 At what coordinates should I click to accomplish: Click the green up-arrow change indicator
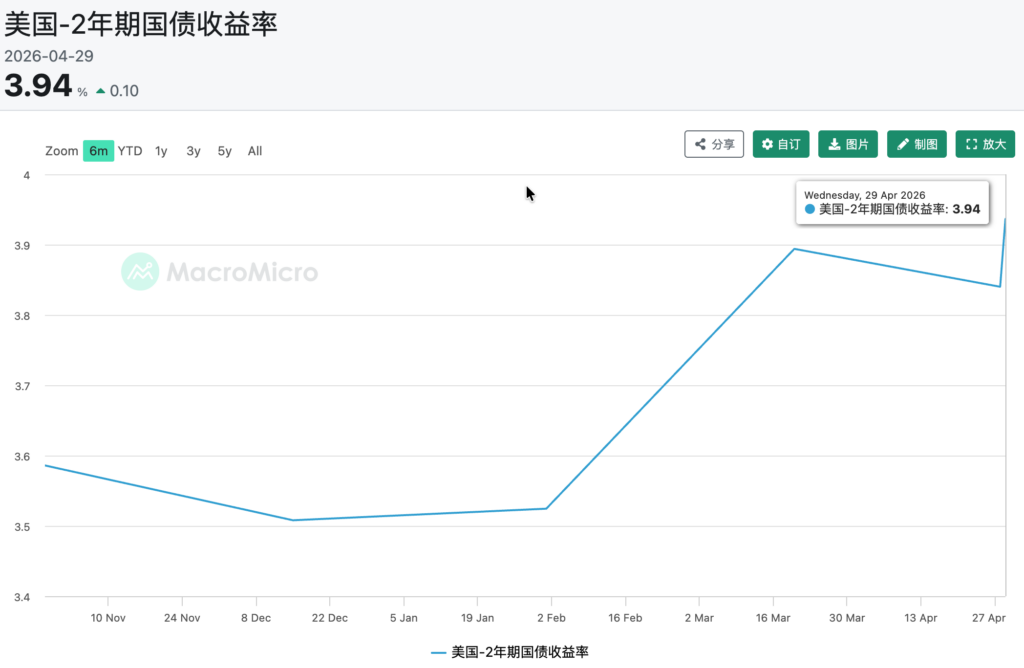click(x=101, y=91)
